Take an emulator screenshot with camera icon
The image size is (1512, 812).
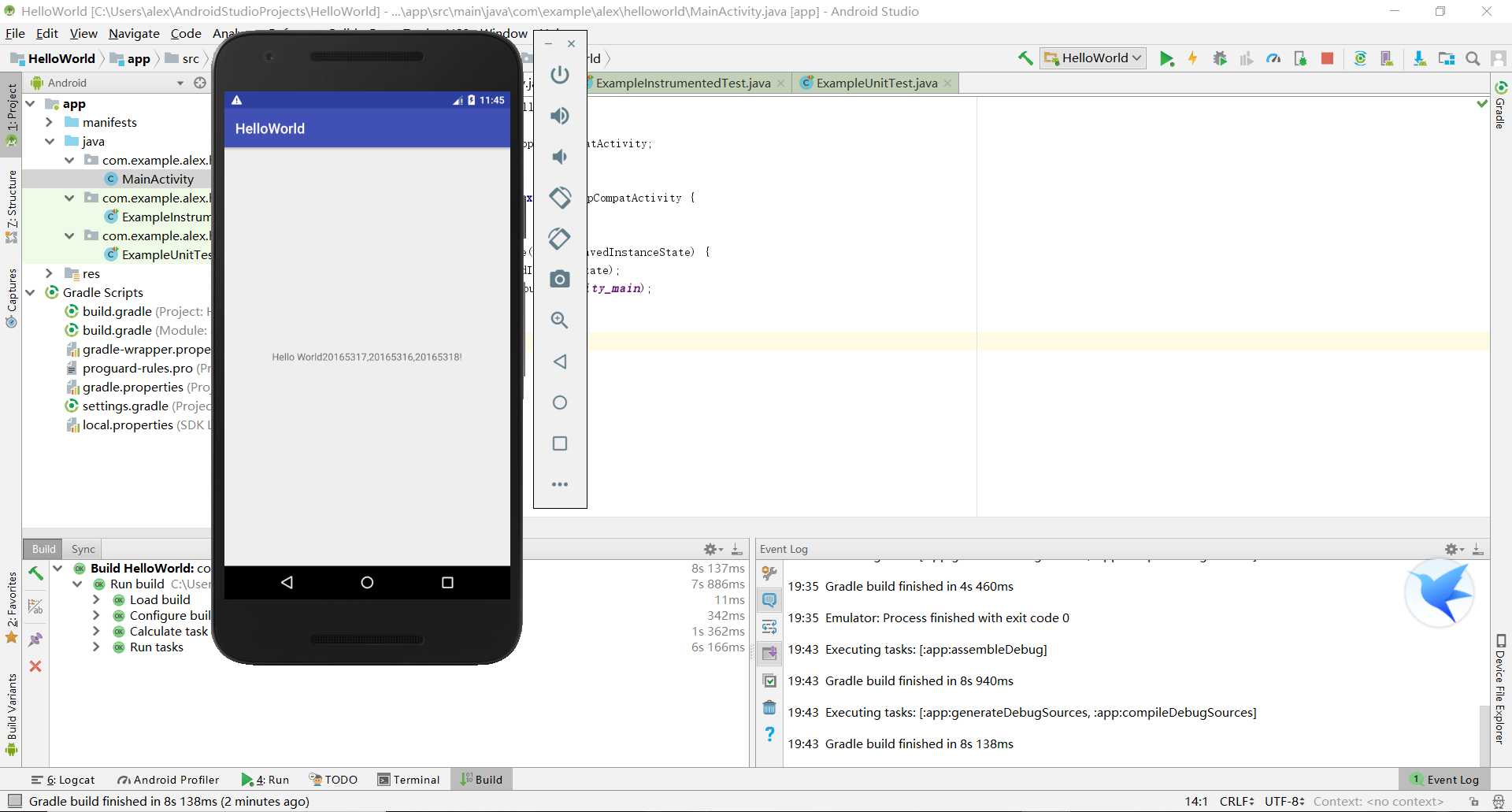pyautogui.click(x=560, y=279)
